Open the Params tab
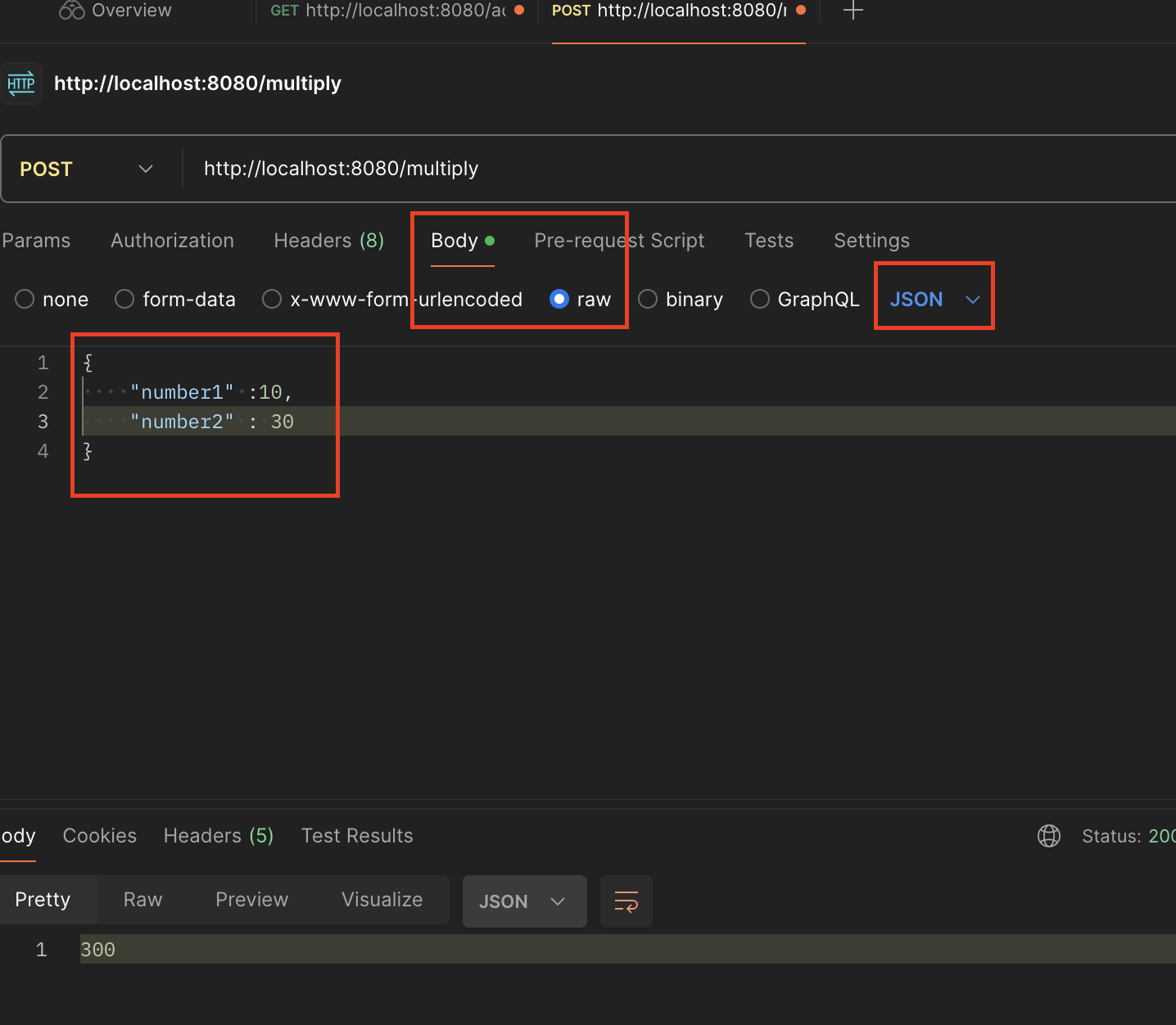The height and width of the screenshot is (1025, 1176). pos(36,241)
